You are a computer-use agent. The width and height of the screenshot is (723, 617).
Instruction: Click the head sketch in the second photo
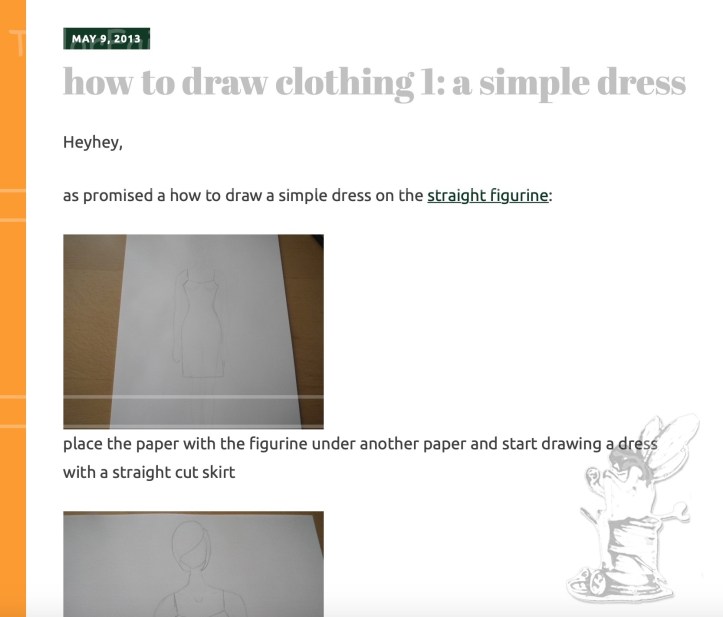click(x=191, y=543)
